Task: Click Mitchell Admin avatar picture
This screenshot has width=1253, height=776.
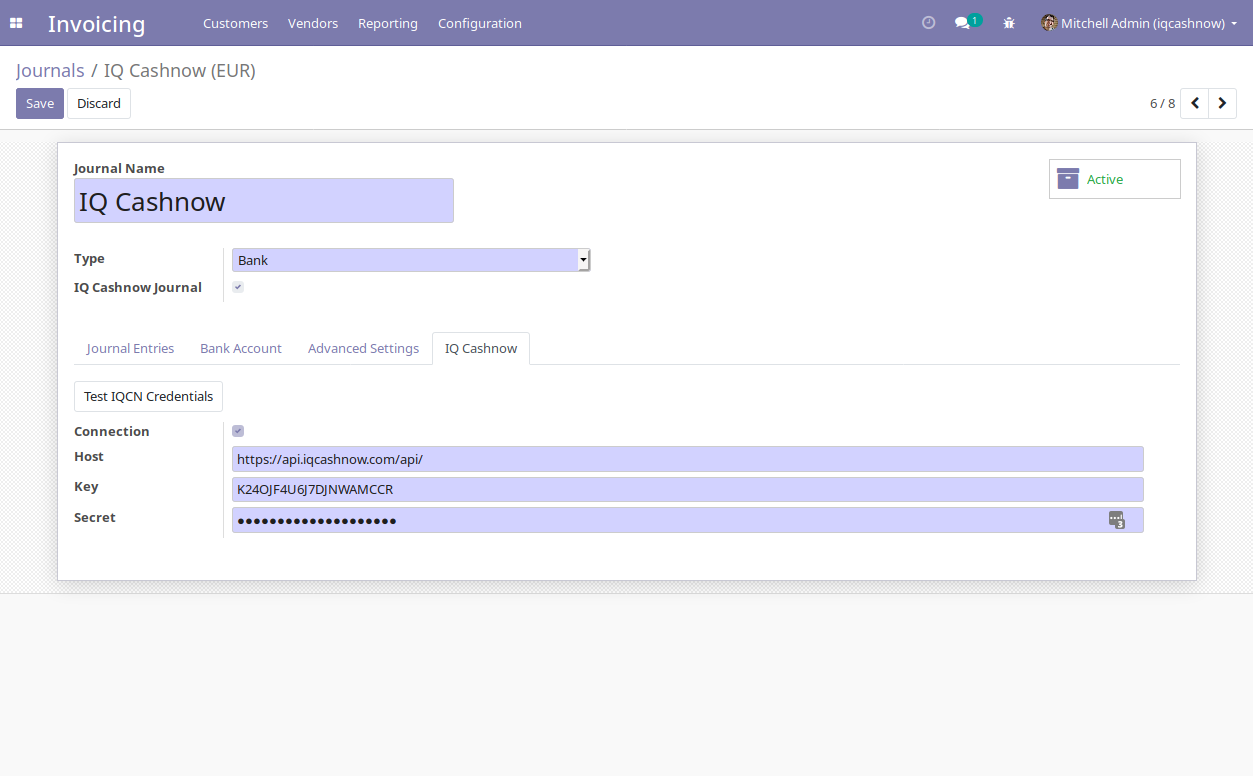Action: (x=1049, y=23)
